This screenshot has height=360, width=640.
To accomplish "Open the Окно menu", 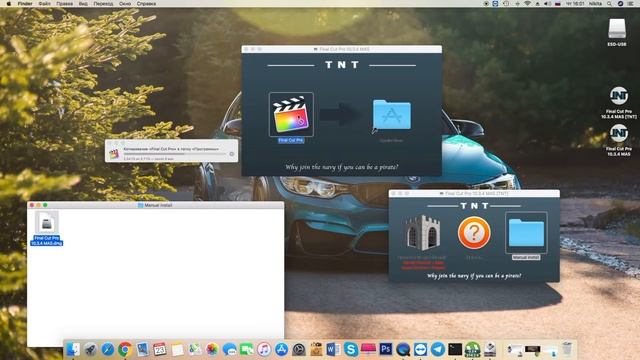I will point(125,4).
